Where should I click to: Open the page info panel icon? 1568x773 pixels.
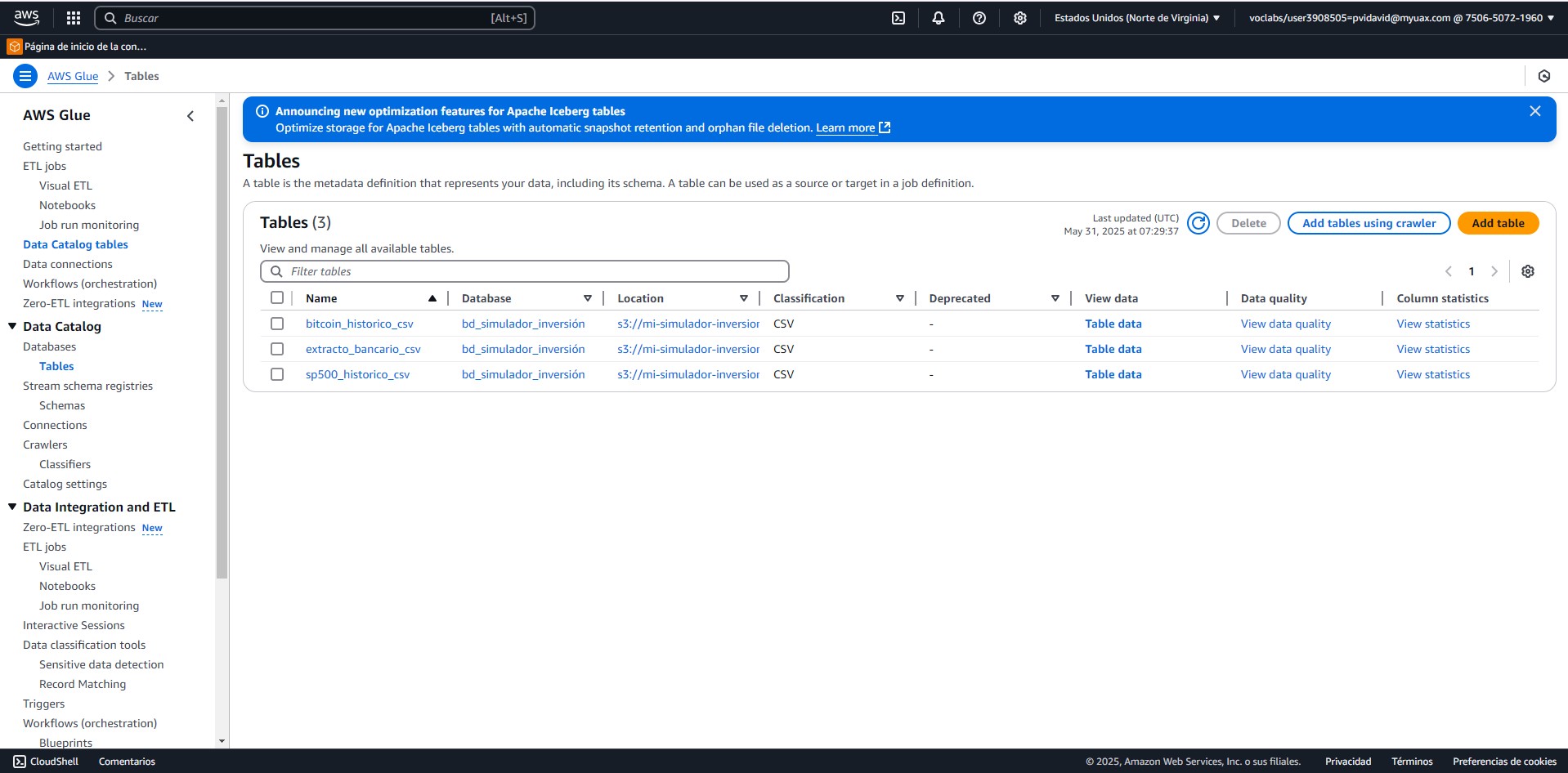[x=1544, y=76]
